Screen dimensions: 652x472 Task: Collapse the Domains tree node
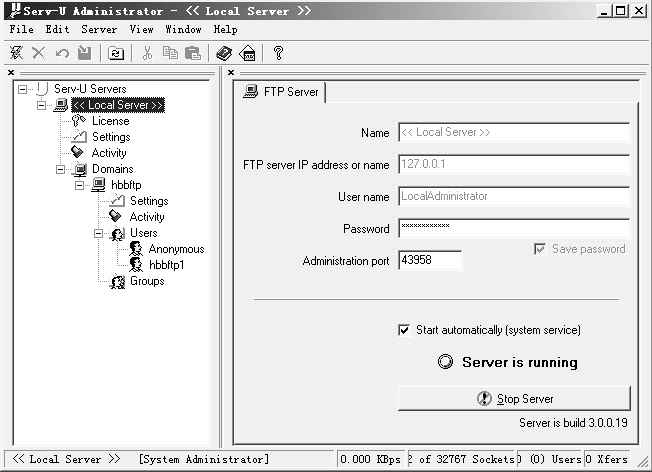[x=61, y=169]
